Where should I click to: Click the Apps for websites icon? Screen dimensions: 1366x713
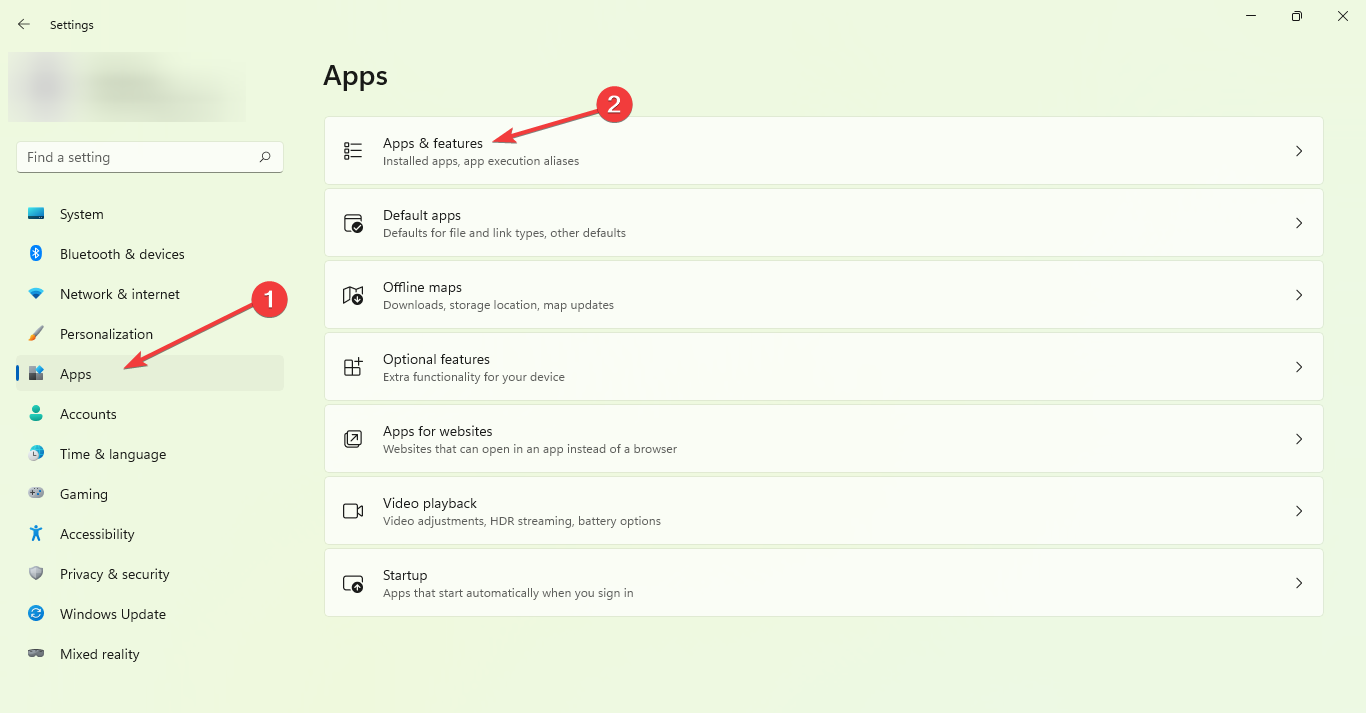point(353,439)
